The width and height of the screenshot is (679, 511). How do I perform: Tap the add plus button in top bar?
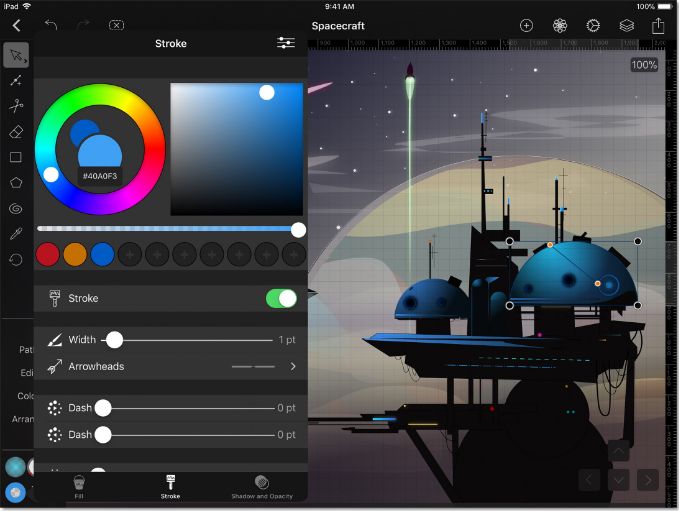(526, 26)
